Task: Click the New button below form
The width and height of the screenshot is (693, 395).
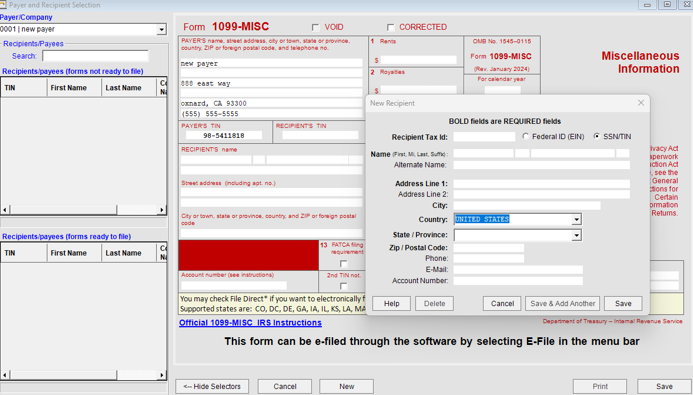Action: pos(346,386)
